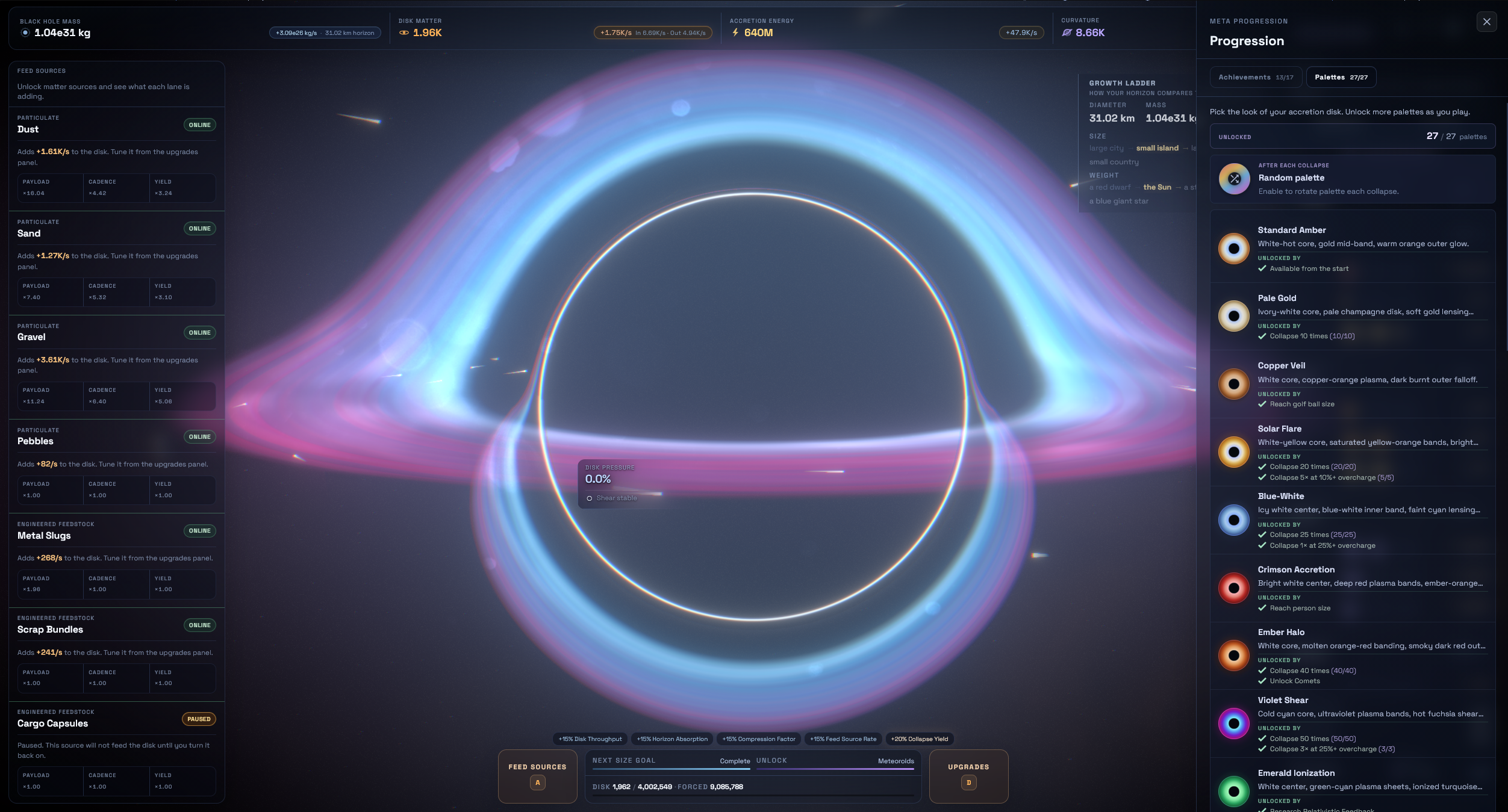Choose the Ember Halo palette icon

point(1234,655)
